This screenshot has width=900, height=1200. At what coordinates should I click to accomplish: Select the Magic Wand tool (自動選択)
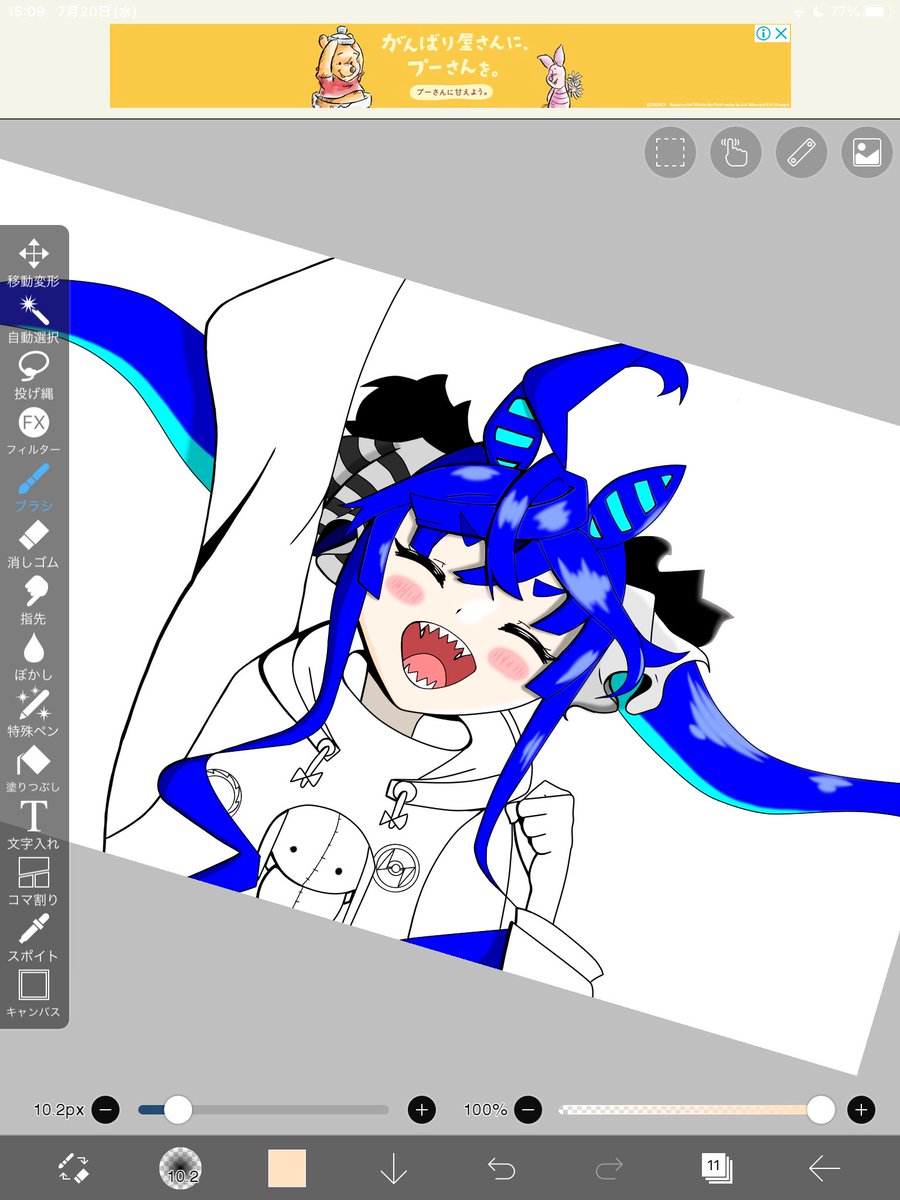(x=34, y=318)
